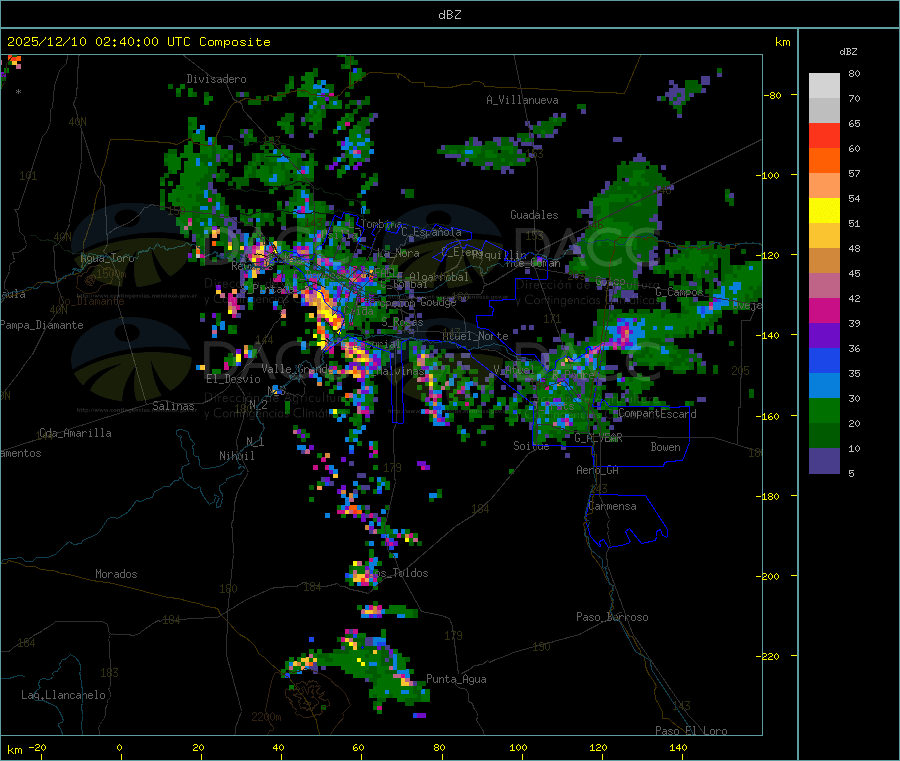Click the red 60 dBZ legend swatch
This screenshot has height=761, width=900.
point(824,135)
